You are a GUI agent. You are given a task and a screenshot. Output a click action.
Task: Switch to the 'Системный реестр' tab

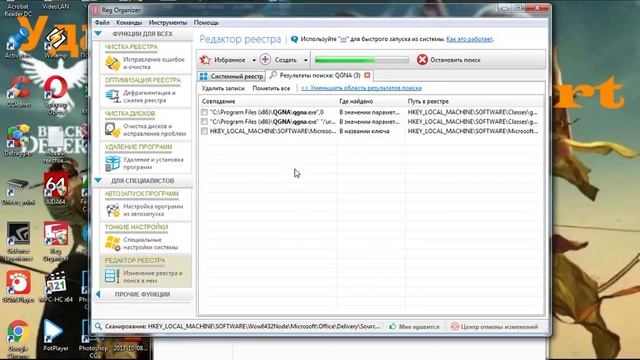click(231, 76)
